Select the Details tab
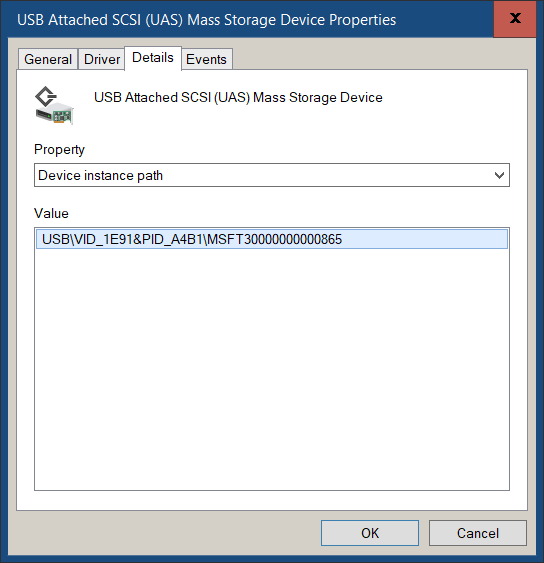Viewport: 544px width, 563px height. coord(153,57)
